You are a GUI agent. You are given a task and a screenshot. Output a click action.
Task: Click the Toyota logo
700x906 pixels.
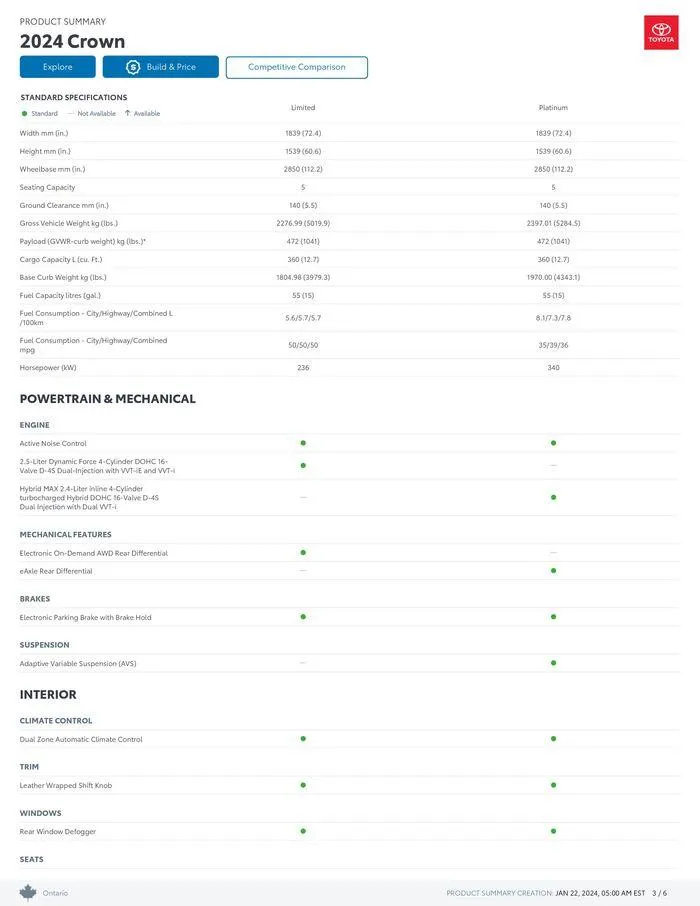click(x=661, y=33)
